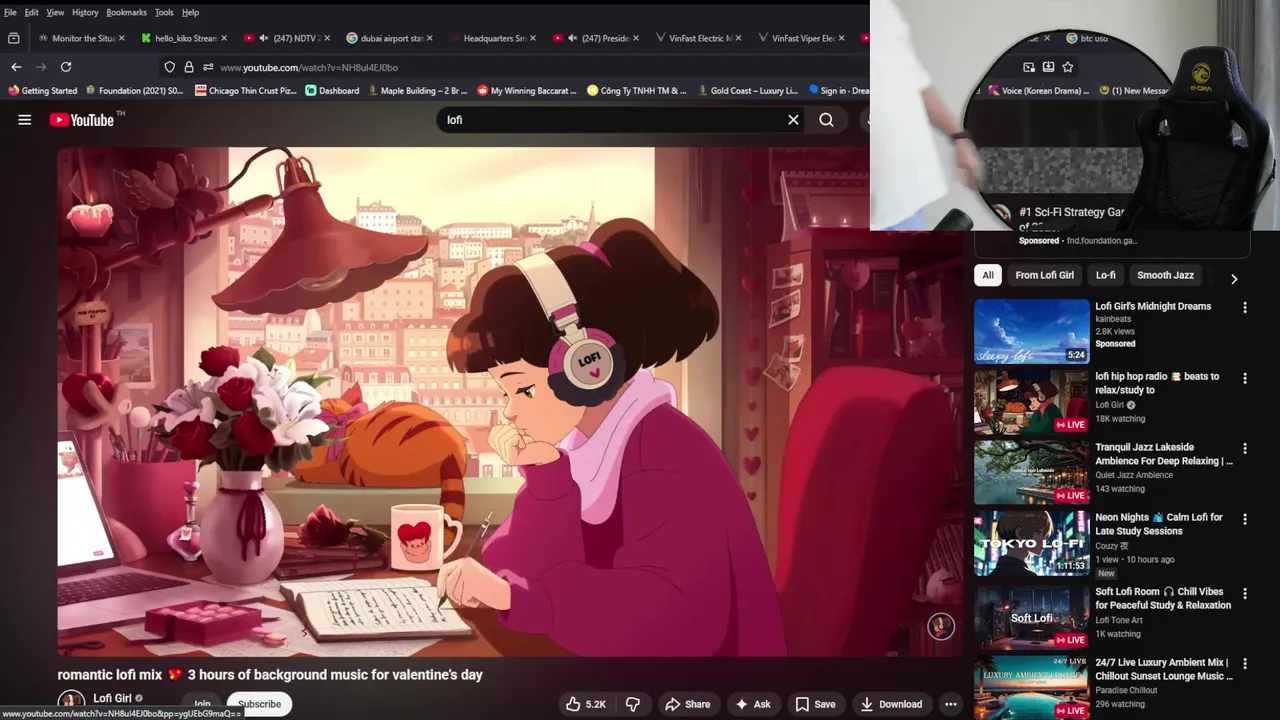Screen dimensions: 1280x720
Task: Open the Getting Started bookmark
Action: [x=42, y=90]
